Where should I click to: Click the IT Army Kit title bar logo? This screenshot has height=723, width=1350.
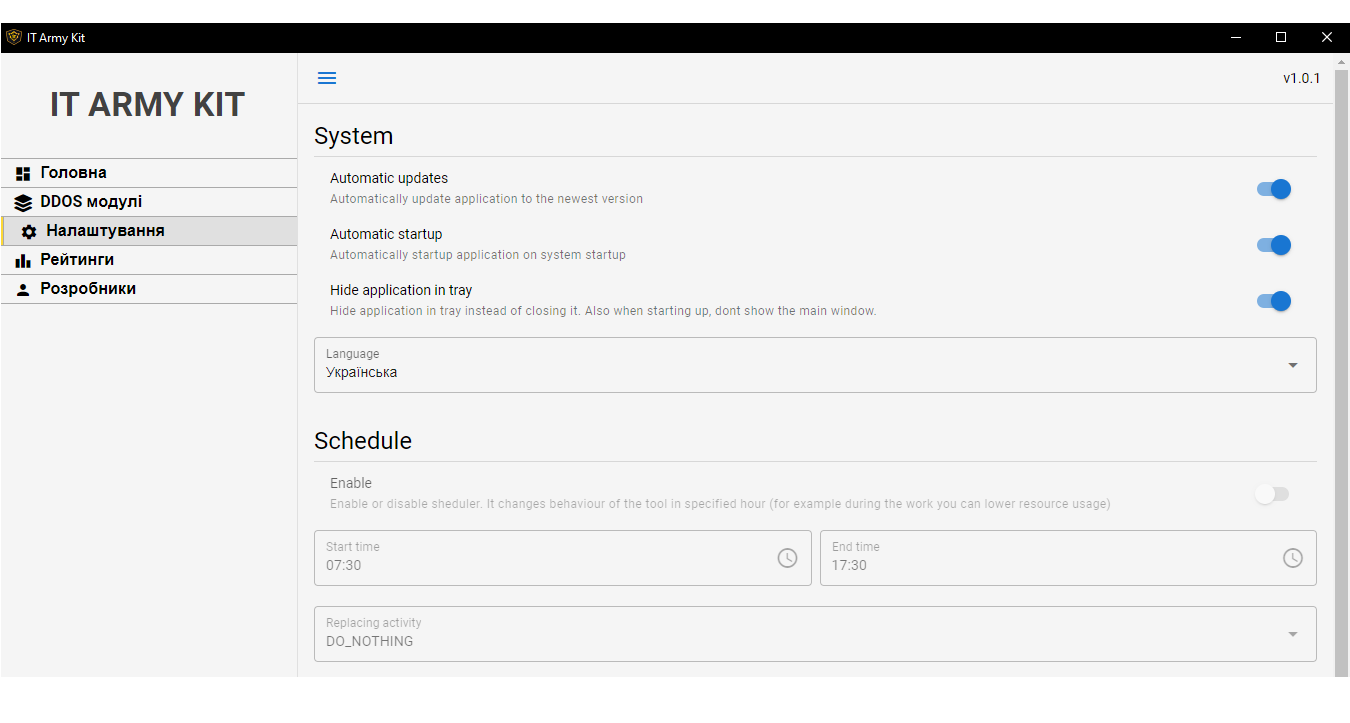[x=14, y=37]
